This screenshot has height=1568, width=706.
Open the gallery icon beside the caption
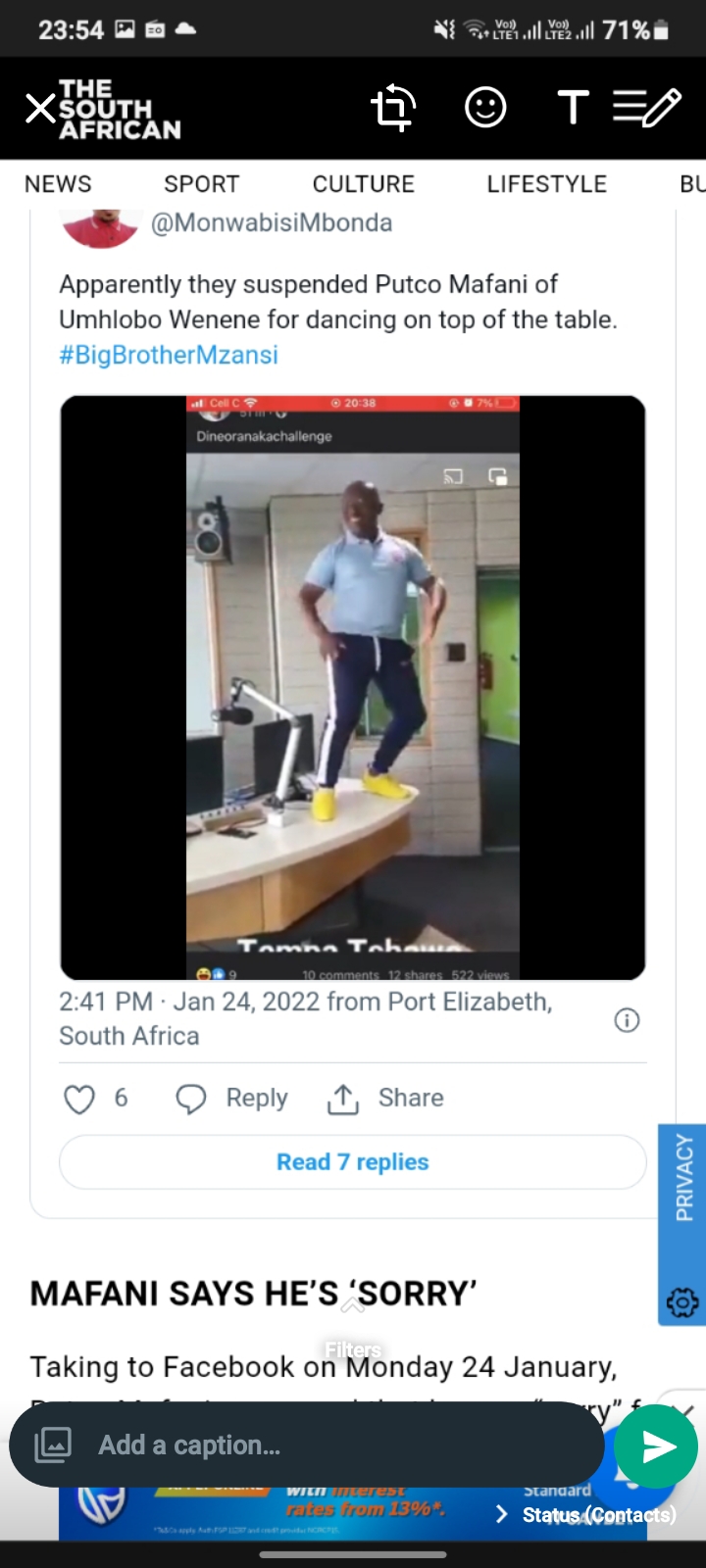tap(53, 1445)
